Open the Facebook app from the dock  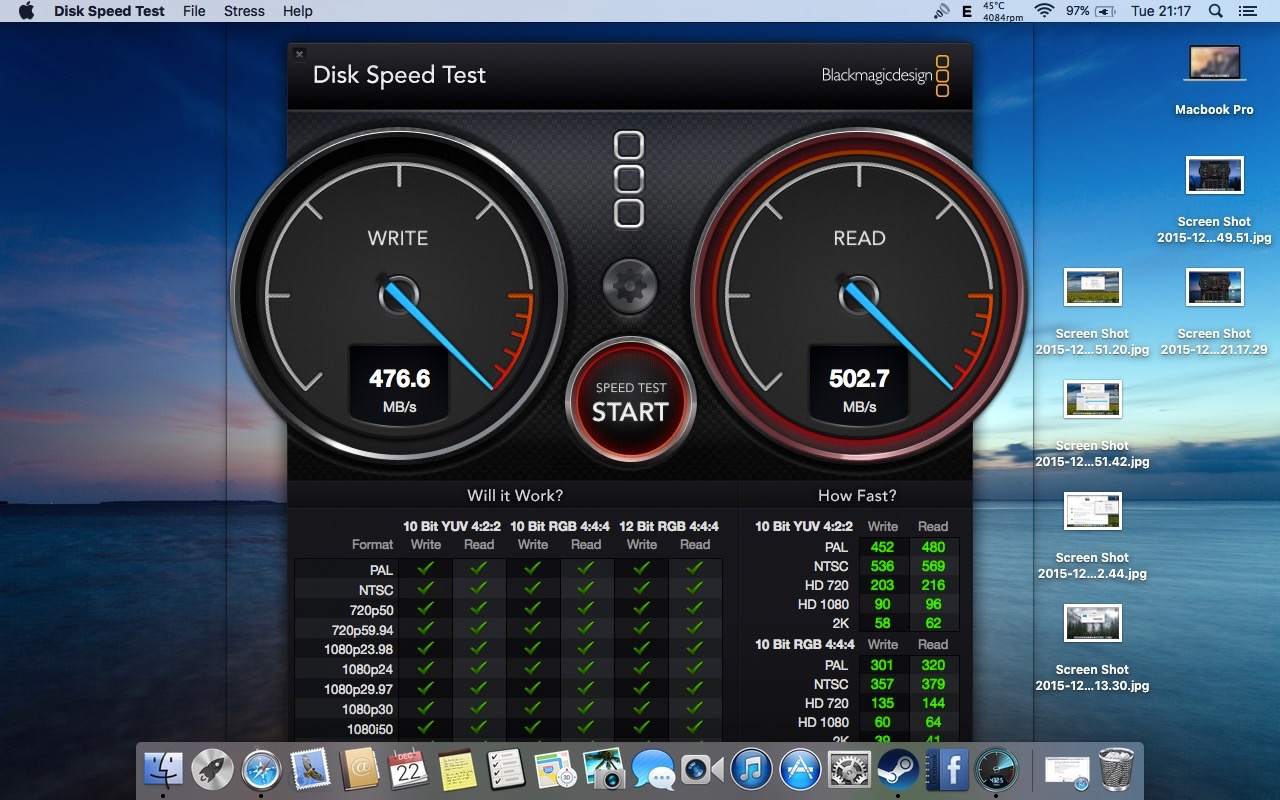click(x=947, y=770)
